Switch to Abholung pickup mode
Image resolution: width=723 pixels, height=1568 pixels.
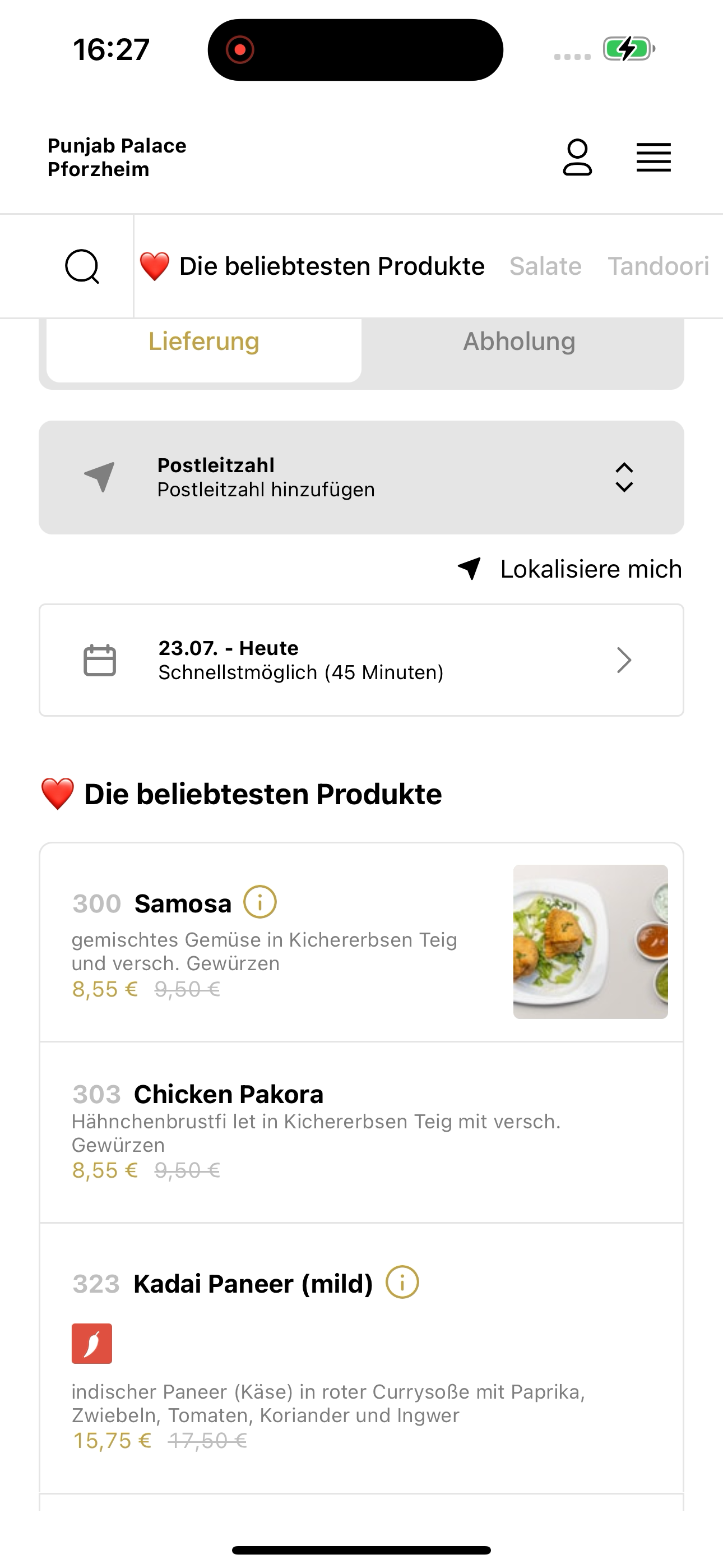[519, 342]
